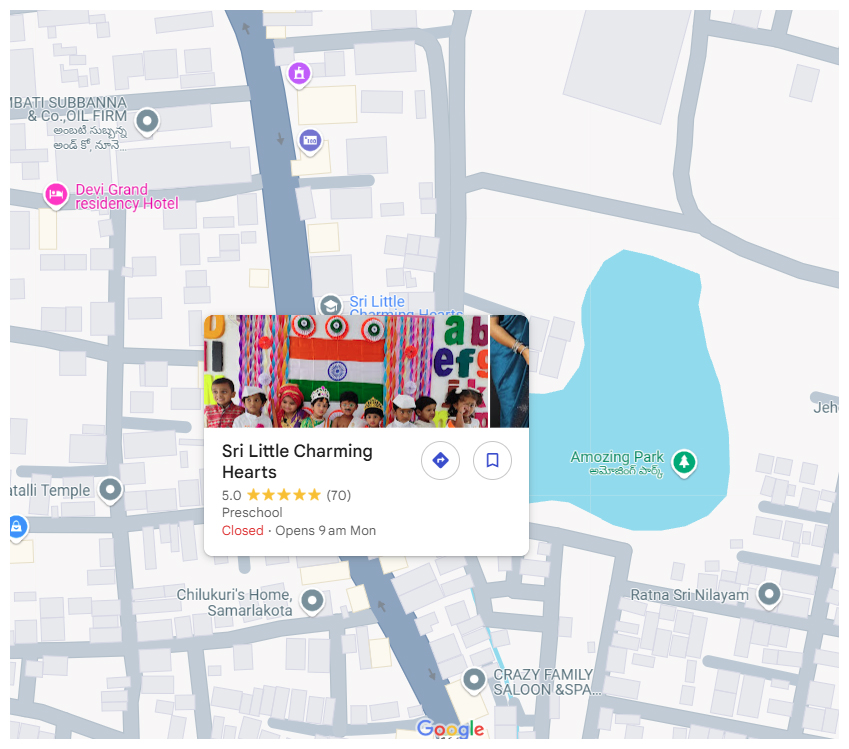Open Devi Grand residency Hotel pin

point(56,196)
